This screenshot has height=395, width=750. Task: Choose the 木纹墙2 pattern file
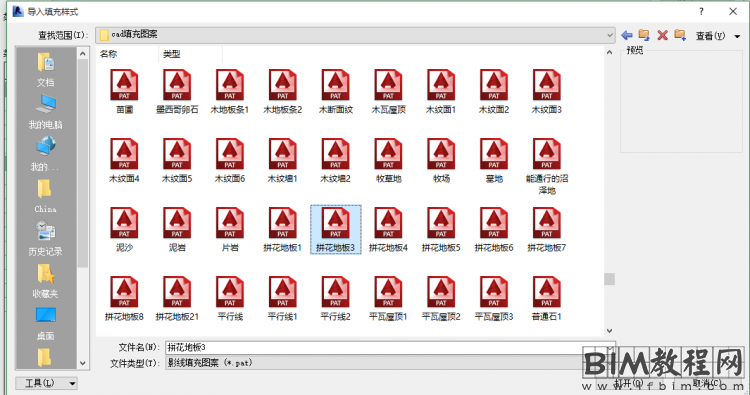(x=336, y=161)
